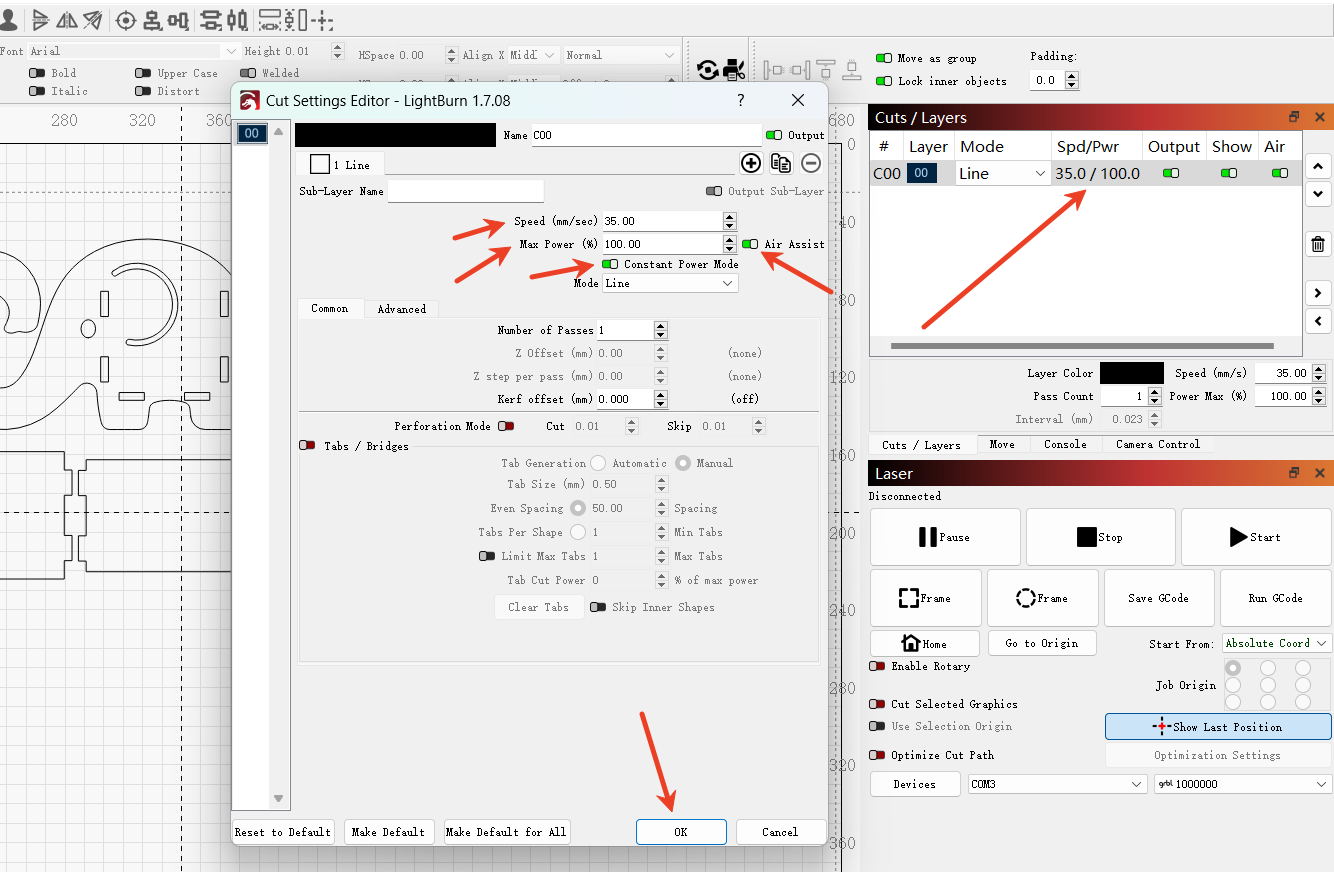Click the delete layer trash icon

pos(1318,244)
